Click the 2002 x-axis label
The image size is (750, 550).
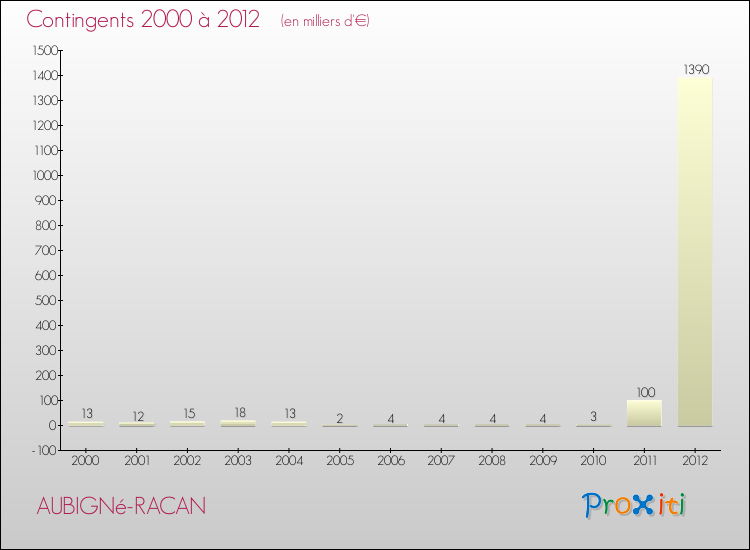[x=187, y=461]
